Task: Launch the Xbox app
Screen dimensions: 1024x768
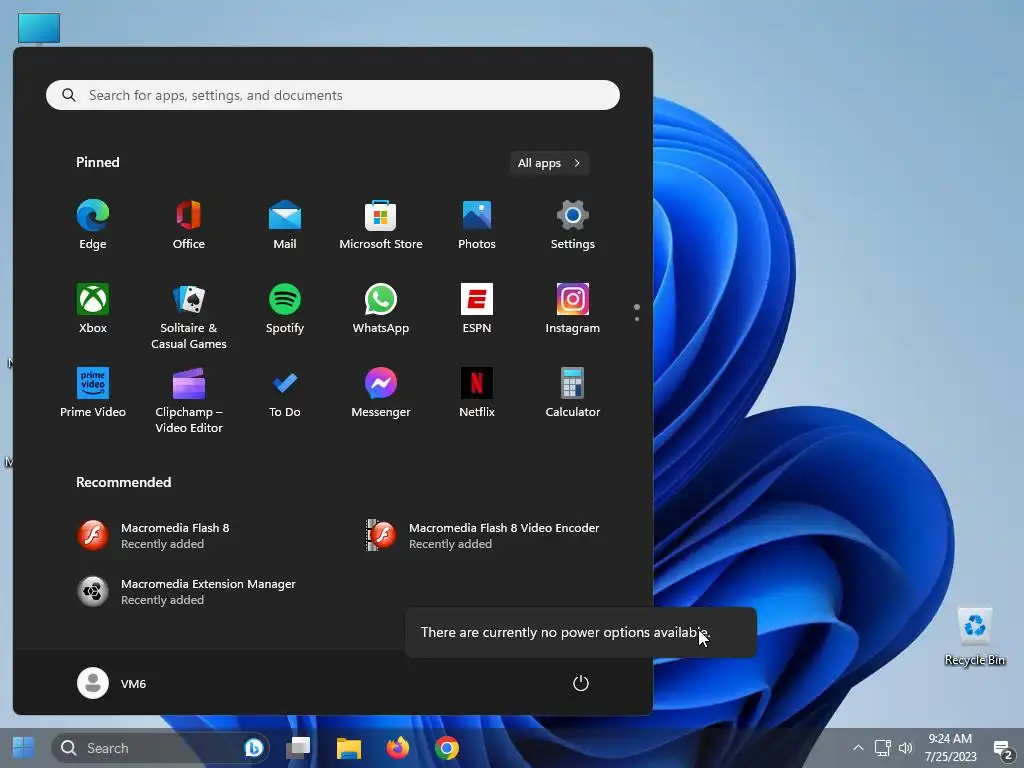Action: (93, 309)
